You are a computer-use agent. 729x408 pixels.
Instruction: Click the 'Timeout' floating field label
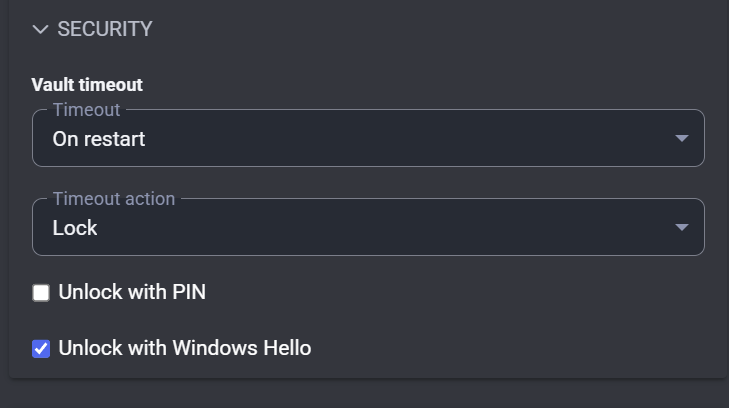(86, 110)
